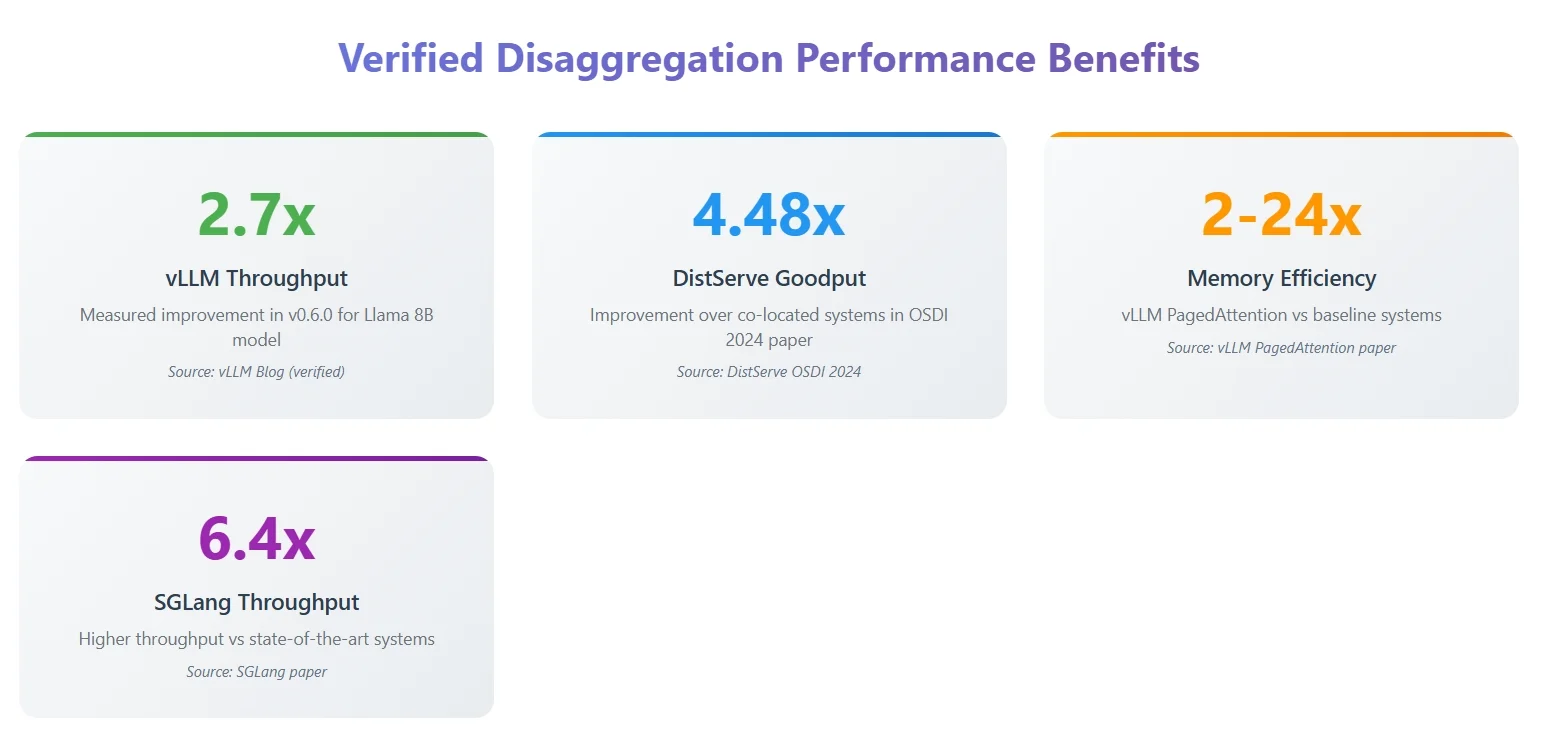Open the SGLang paper source
Screen dimensions: 1542x733
coord(257,672)
